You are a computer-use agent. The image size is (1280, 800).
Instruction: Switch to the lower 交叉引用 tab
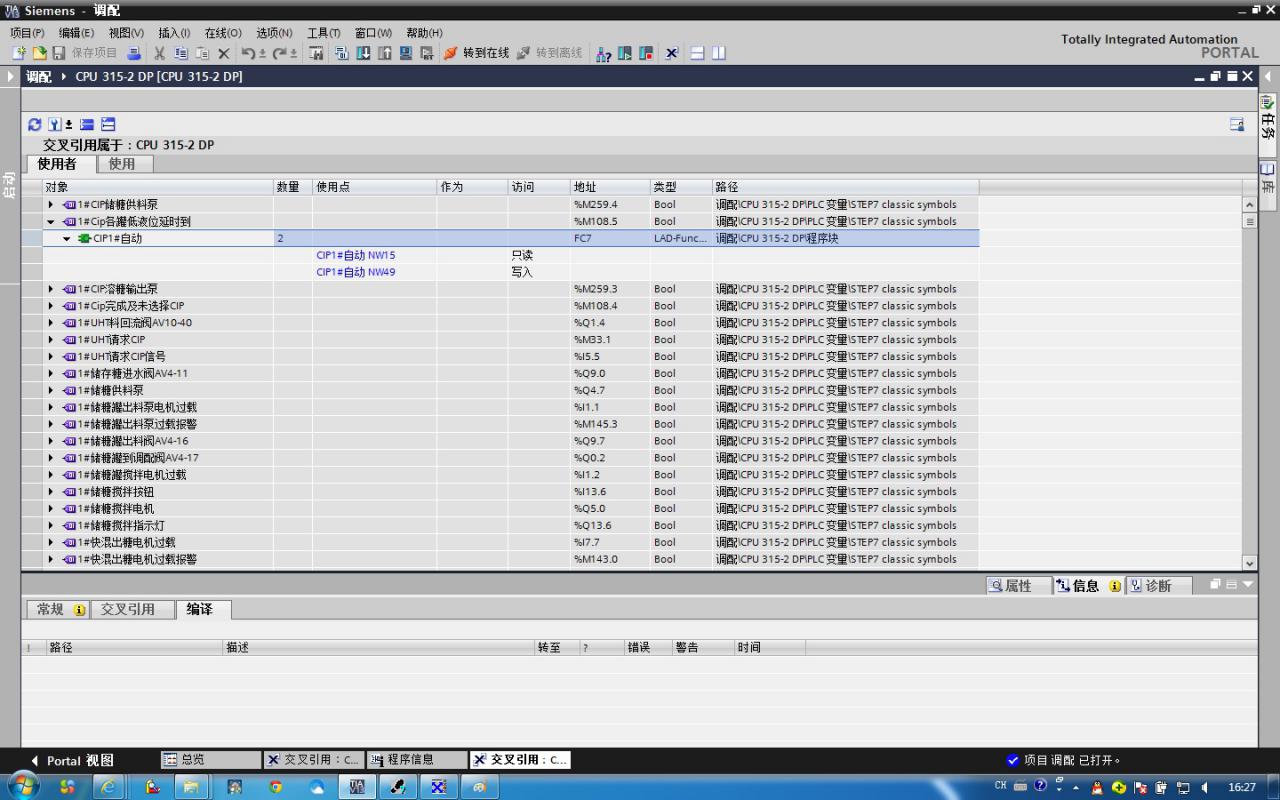tap(132, 609)
